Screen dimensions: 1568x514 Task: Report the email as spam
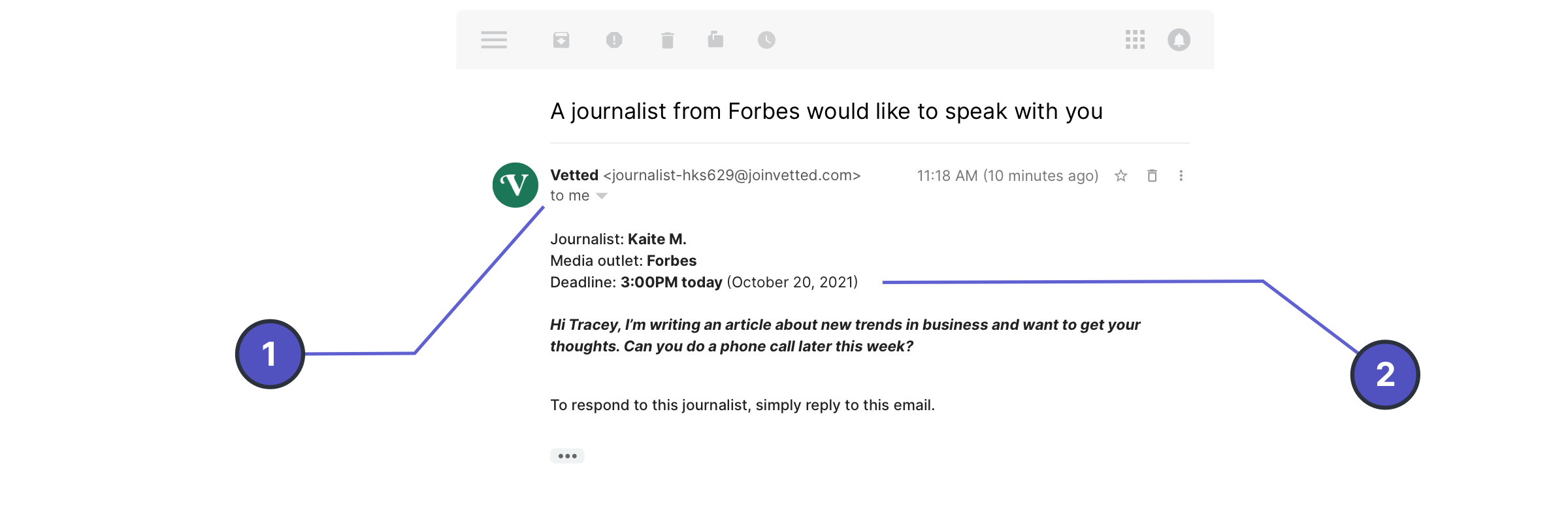click(x=613, y=40)
